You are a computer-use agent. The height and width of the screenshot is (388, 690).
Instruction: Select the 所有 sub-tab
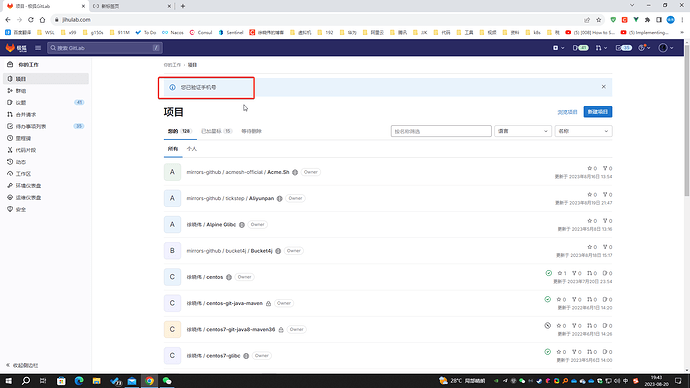tap(173, 149)
